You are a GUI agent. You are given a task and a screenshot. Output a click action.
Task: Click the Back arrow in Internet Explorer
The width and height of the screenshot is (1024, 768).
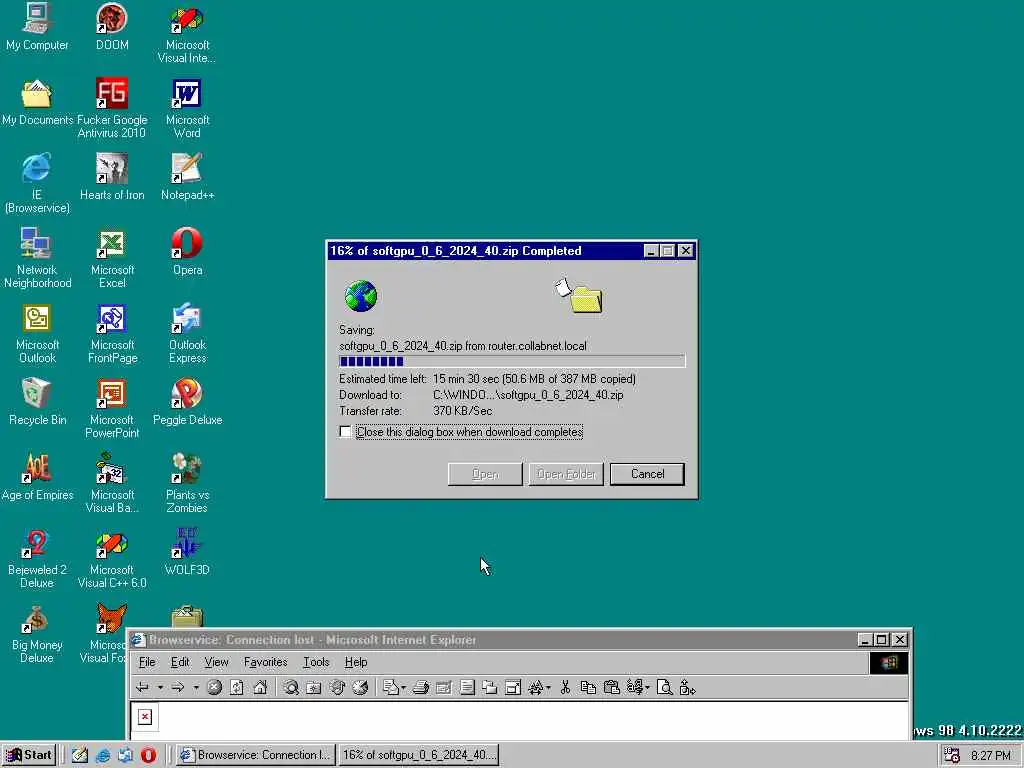point(142,687)
